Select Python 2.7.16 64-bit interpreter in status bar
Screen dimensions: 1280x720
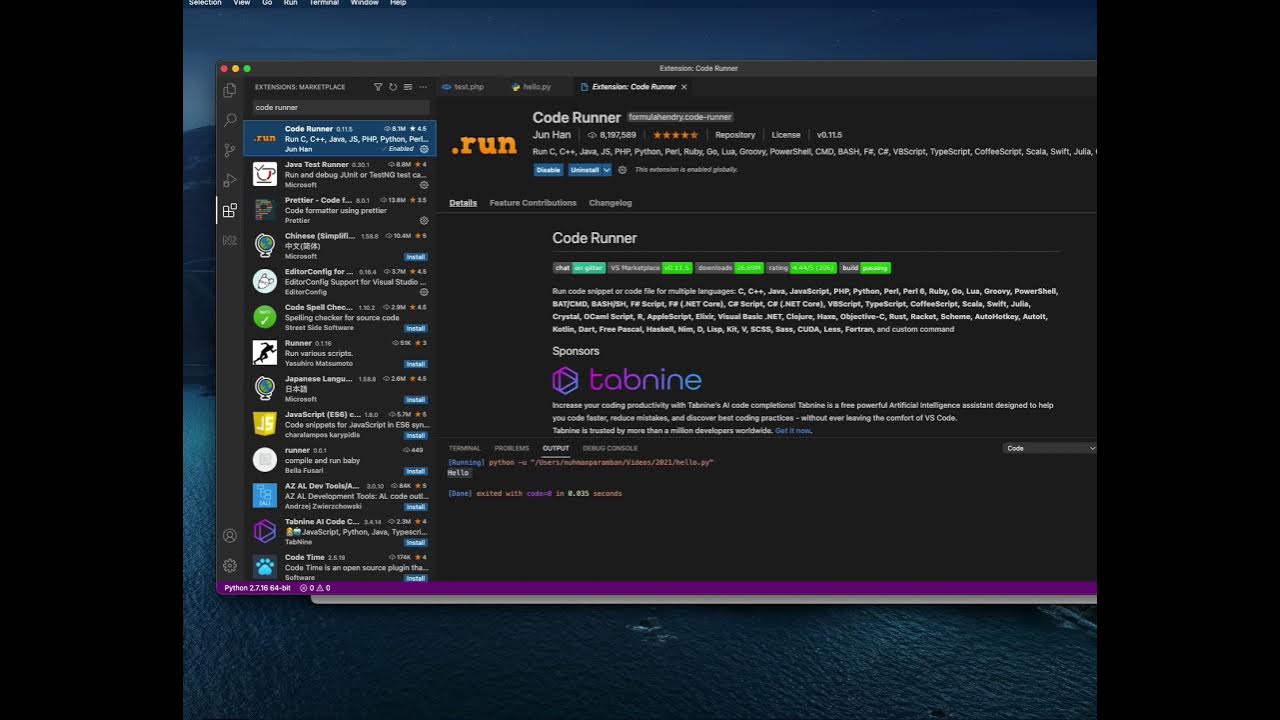click(x=257, y=588)
